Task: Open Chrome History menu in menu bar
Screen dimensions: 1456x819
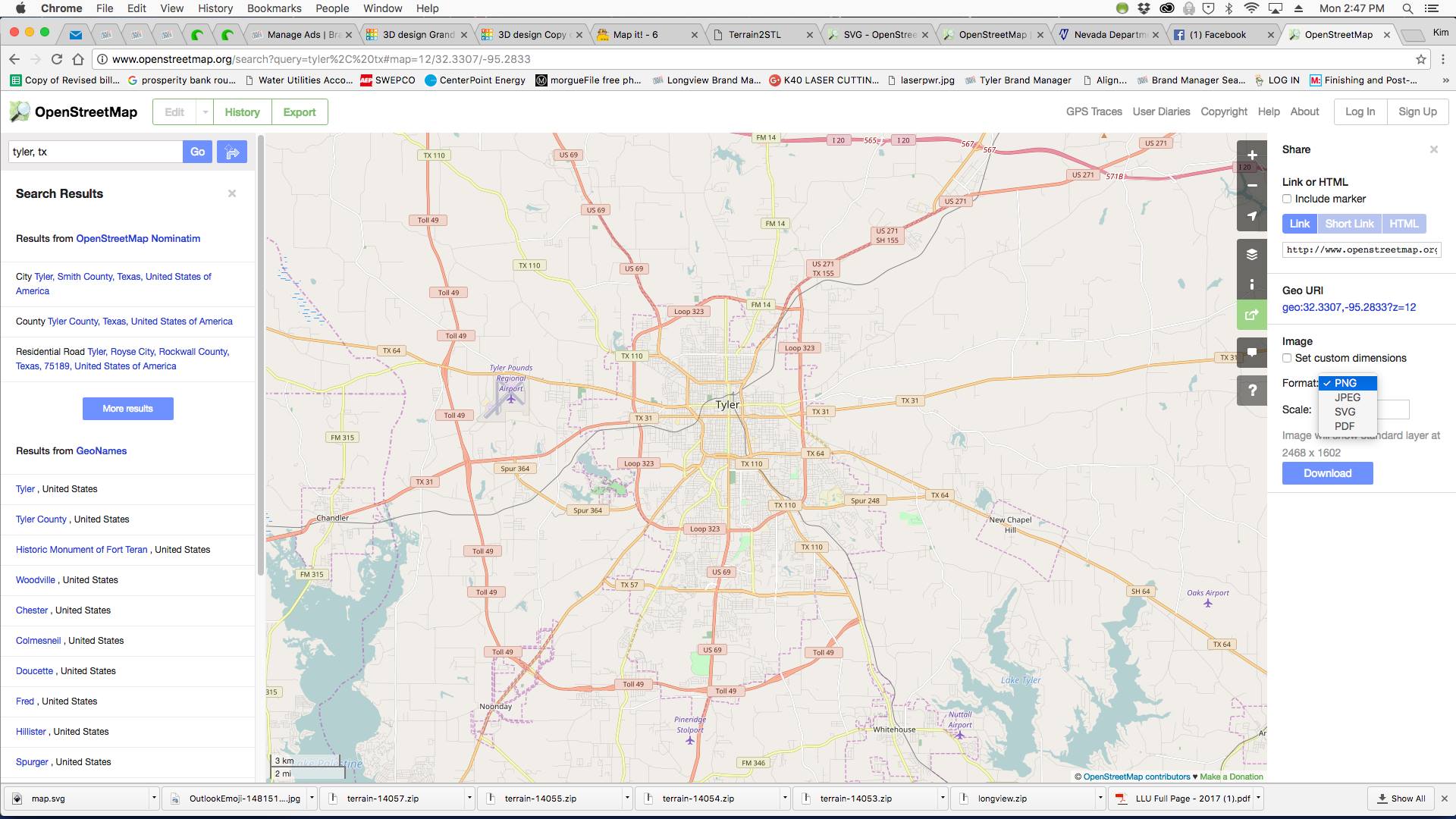Action: coord(215,8)
